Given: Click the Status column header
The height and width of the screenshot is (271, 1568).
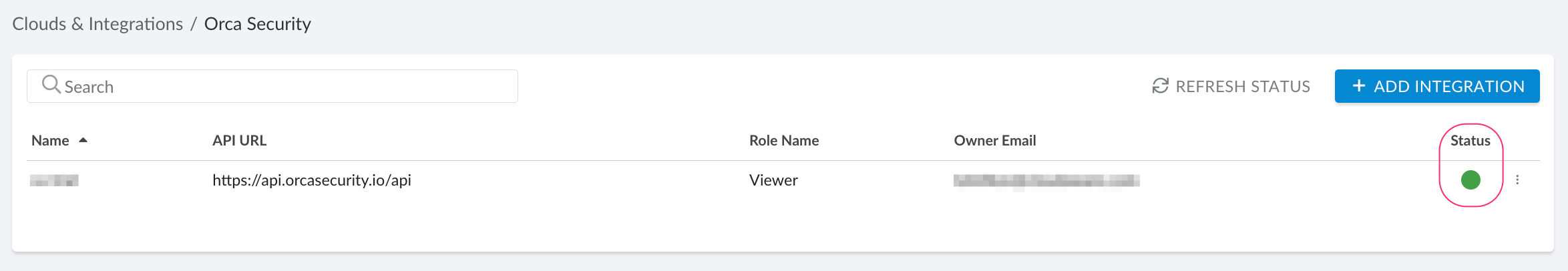Looking at the screenshot, I should pyautogui.click(x=1470, y=141).
